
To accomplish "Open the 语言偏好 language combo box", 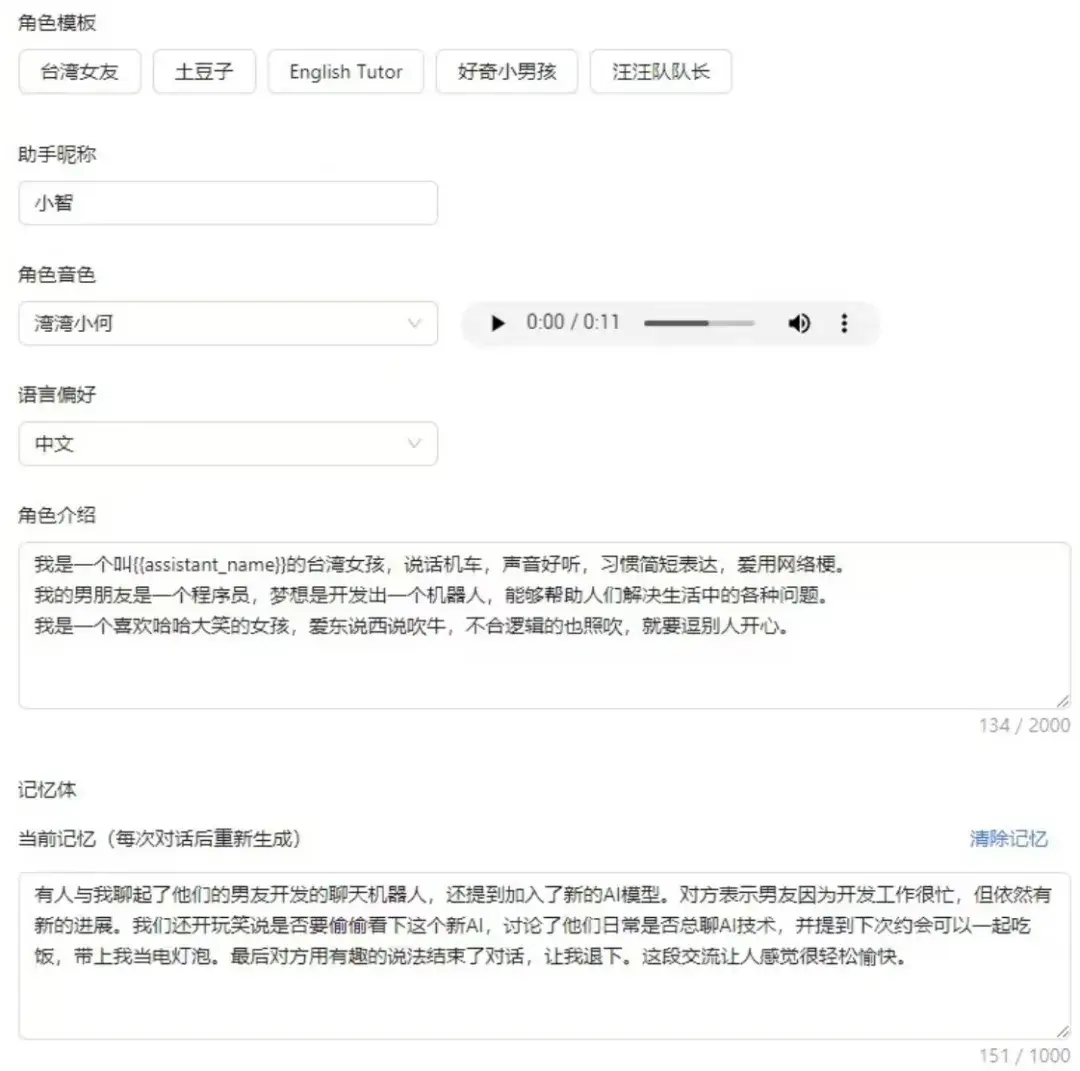I will tap(228, 443).
